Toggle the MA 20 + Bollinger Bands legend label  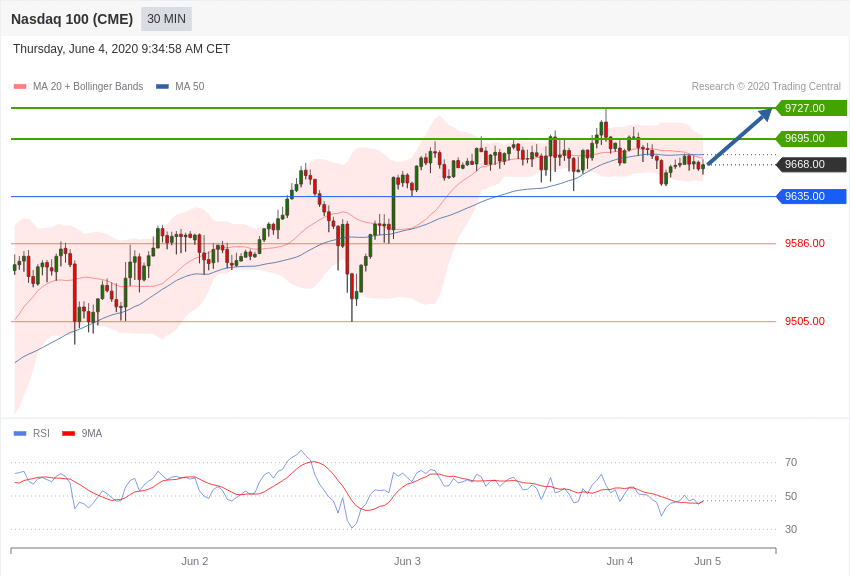pos(88,87)
